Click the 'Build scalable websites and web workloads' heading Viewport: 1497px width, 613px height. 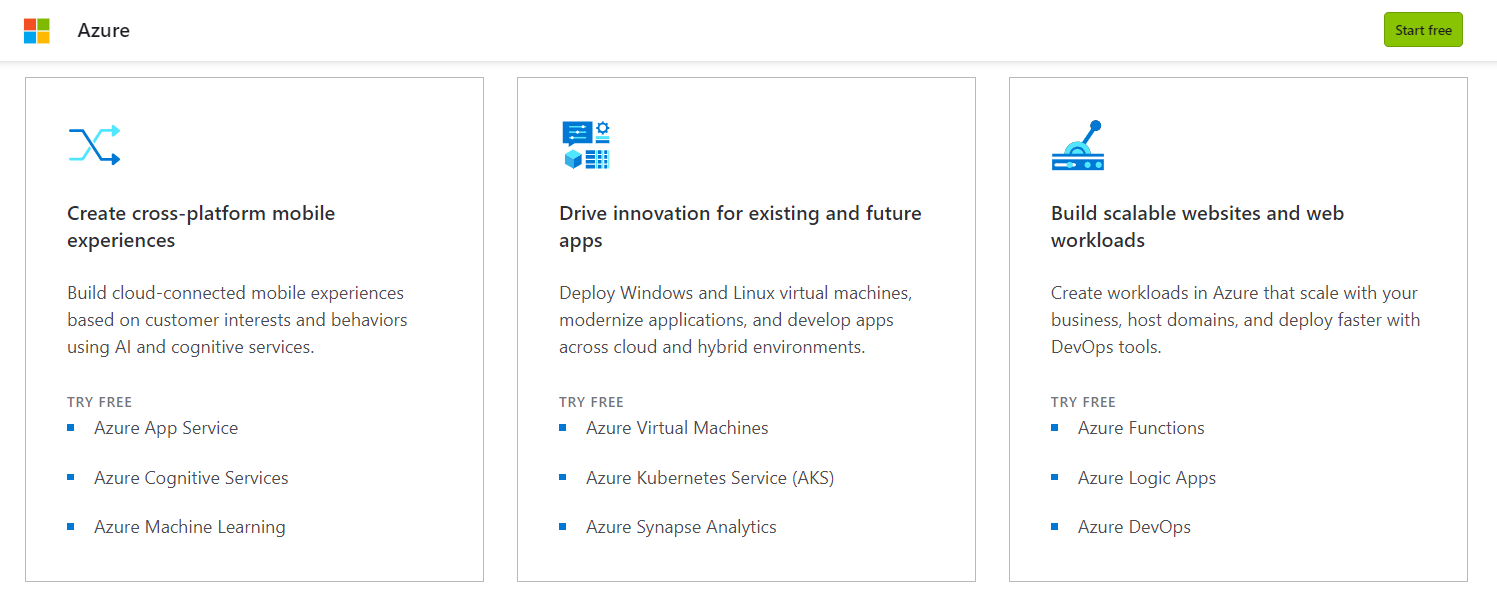pyautogui.click(x=1197, y=227)
